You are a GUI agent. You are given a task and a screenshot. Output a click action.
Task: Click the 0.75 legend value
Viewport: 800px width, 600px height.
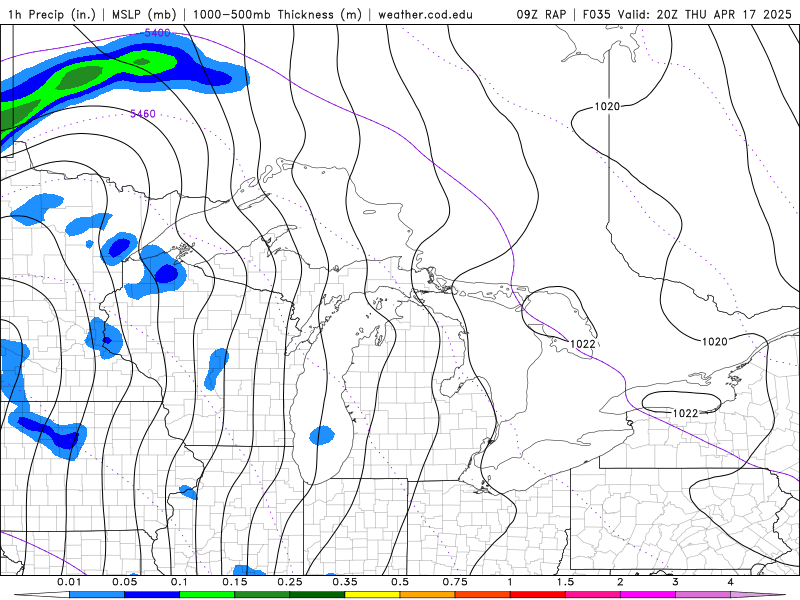coord(455,582)
